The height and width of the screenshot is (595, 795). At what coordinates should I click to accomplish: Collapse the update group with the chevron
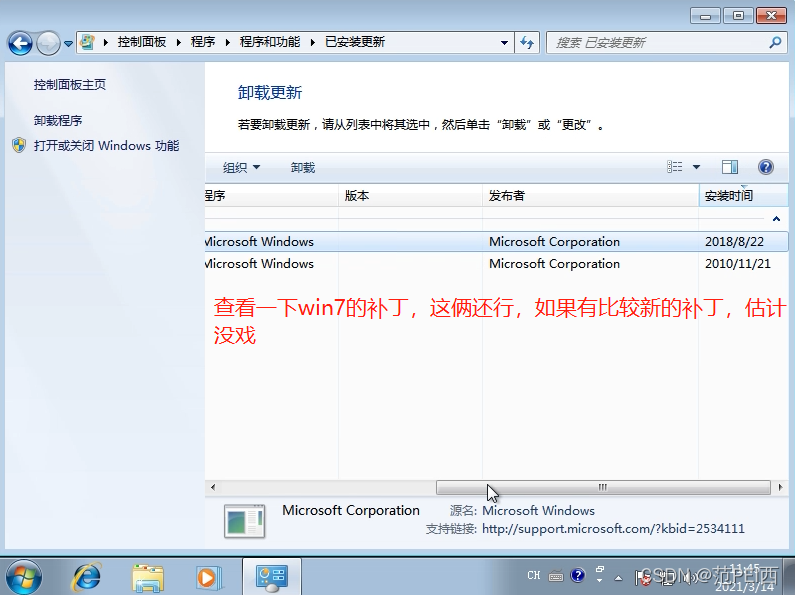(x=776, y=219)
